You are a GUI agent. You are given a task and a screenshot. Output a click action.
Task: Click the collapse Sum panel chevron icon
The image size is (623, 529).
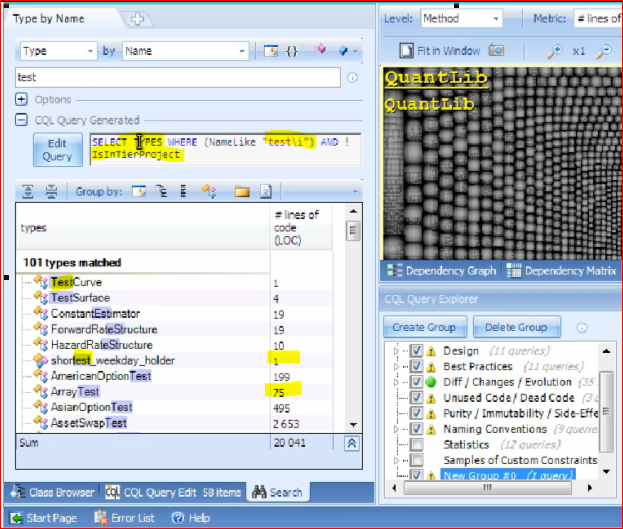[352, 443]
